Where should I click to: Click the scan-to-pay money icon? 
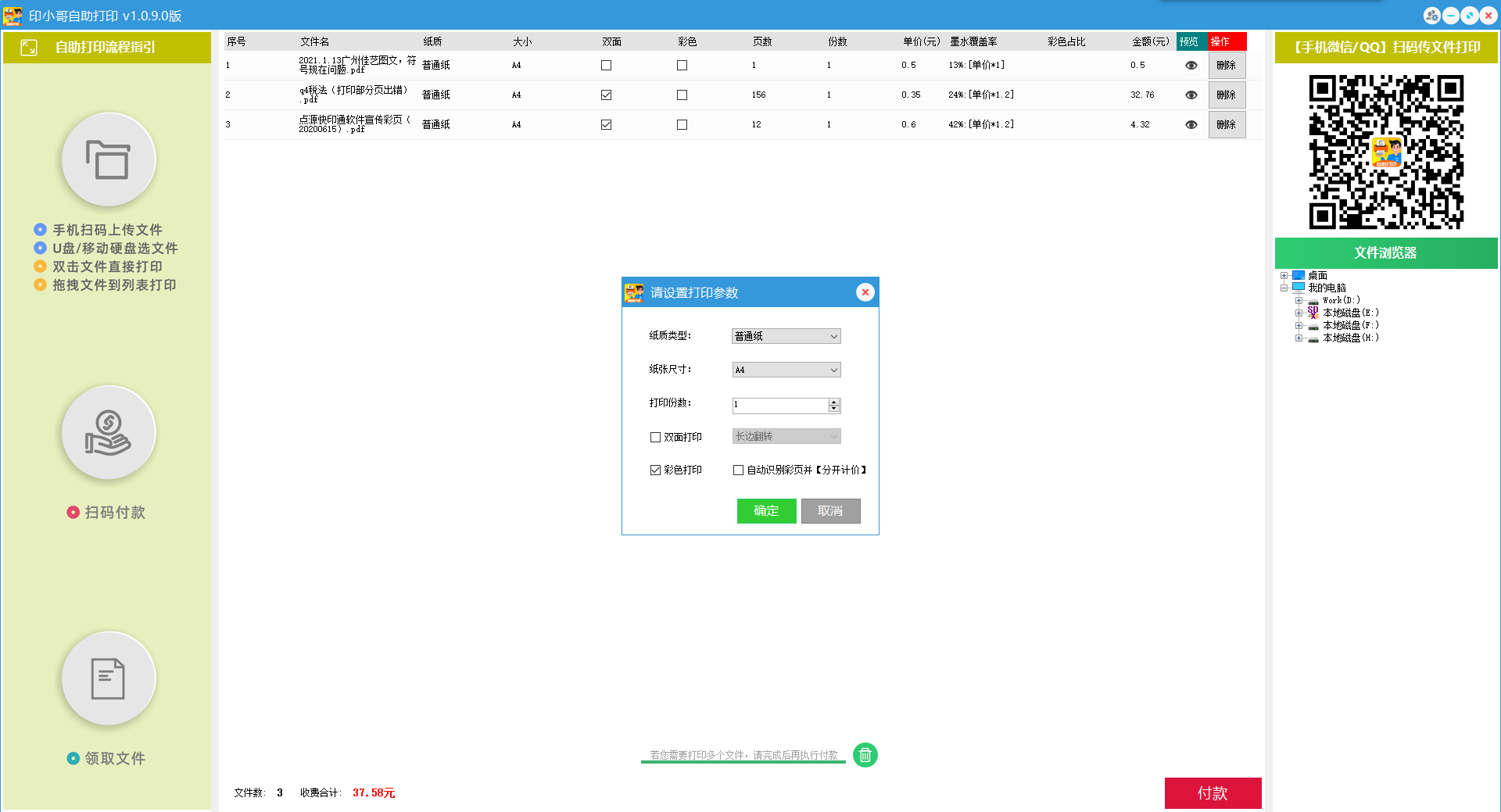click(108, 432)
